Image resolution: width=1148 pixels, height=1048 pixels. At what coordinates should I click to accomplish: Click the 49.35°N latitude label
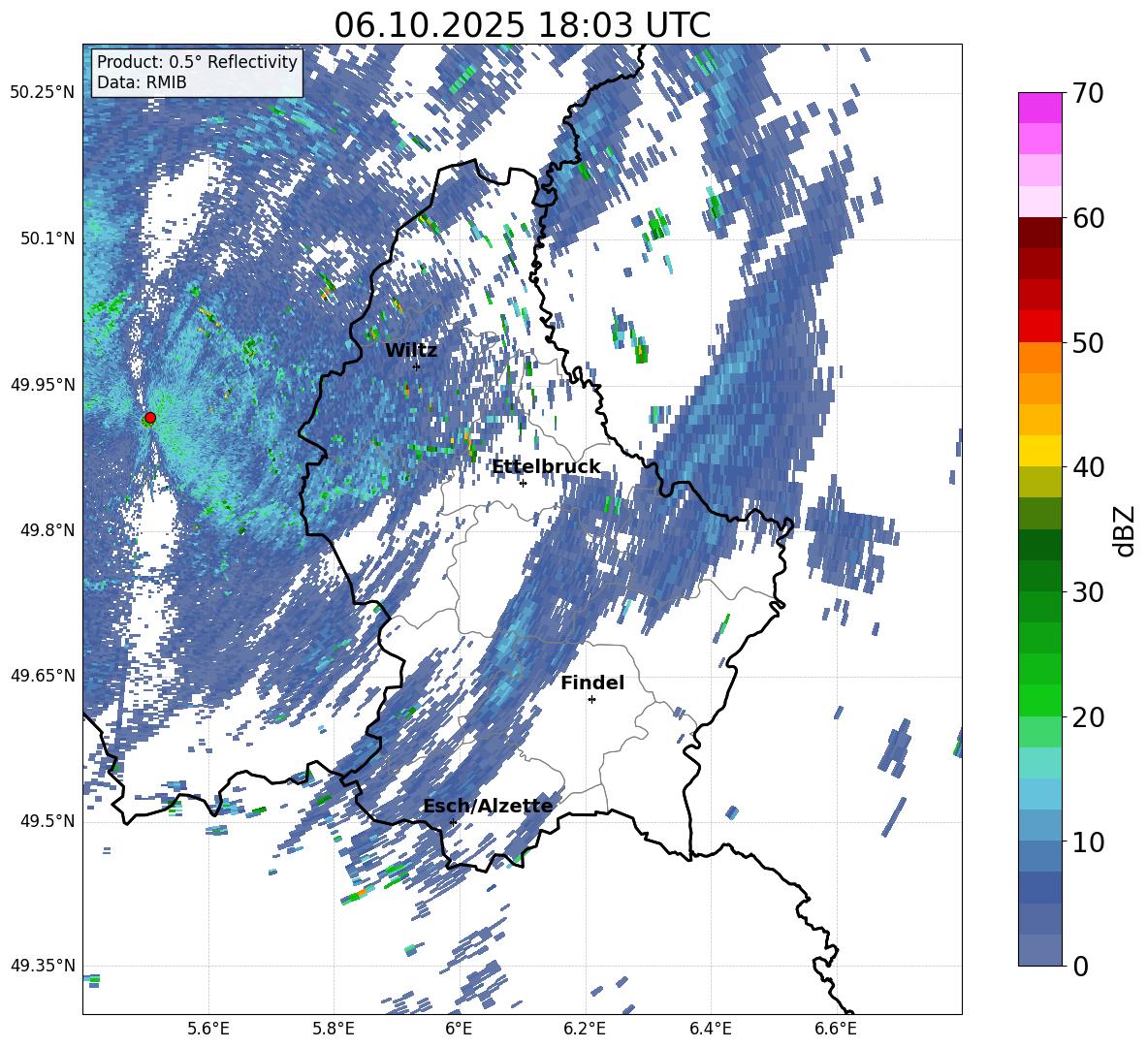43,966
